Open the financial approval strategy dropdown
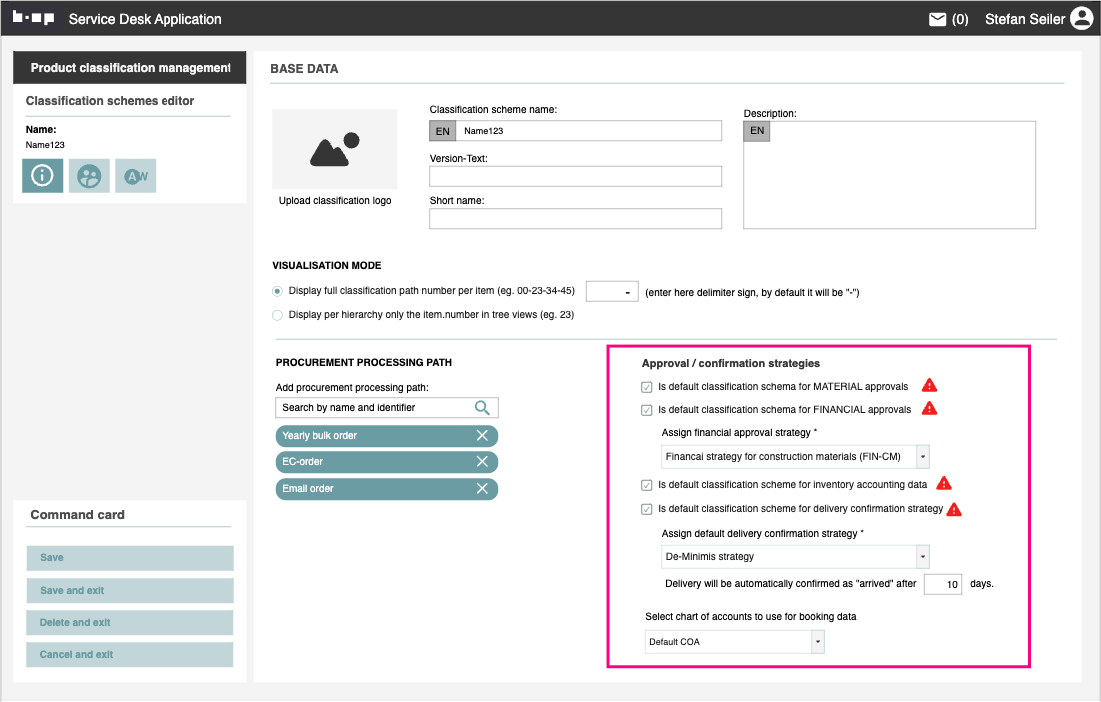The image size is (1101, 702). (922, 457)
